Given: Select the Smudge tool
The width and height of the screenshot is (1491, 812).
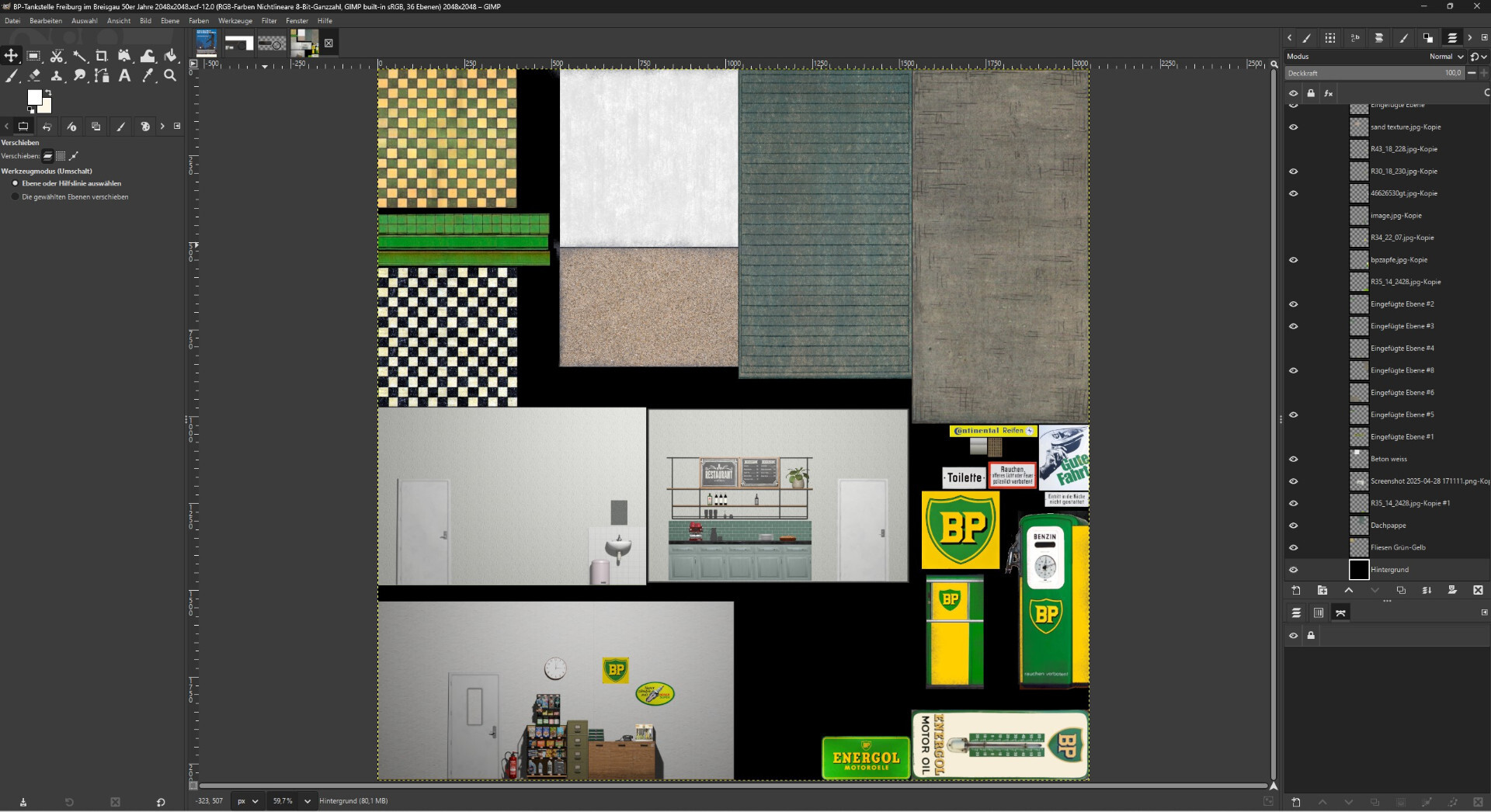Looking at the screenshot, I should point(80,76).
